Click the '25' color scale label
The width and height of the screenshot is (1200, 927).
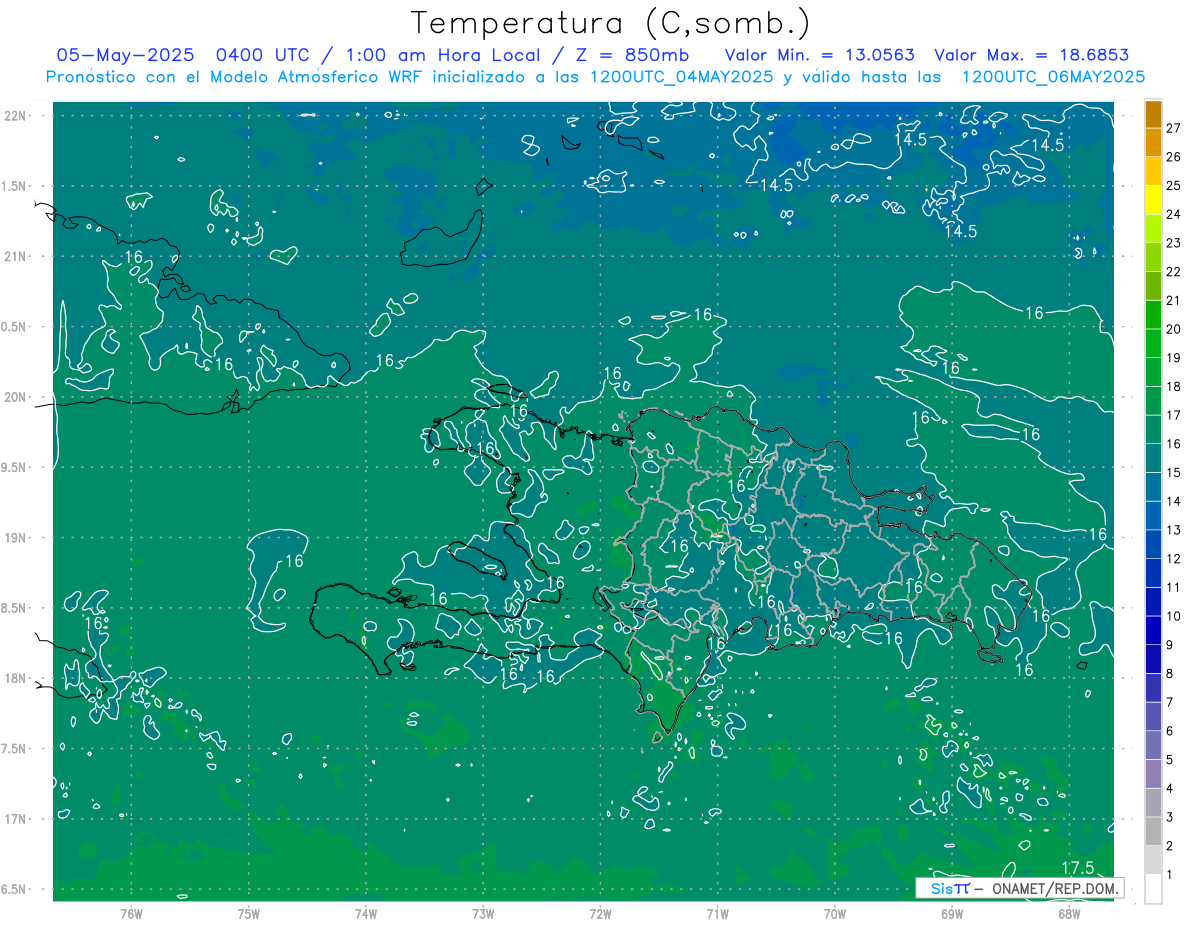point(1174,186)
